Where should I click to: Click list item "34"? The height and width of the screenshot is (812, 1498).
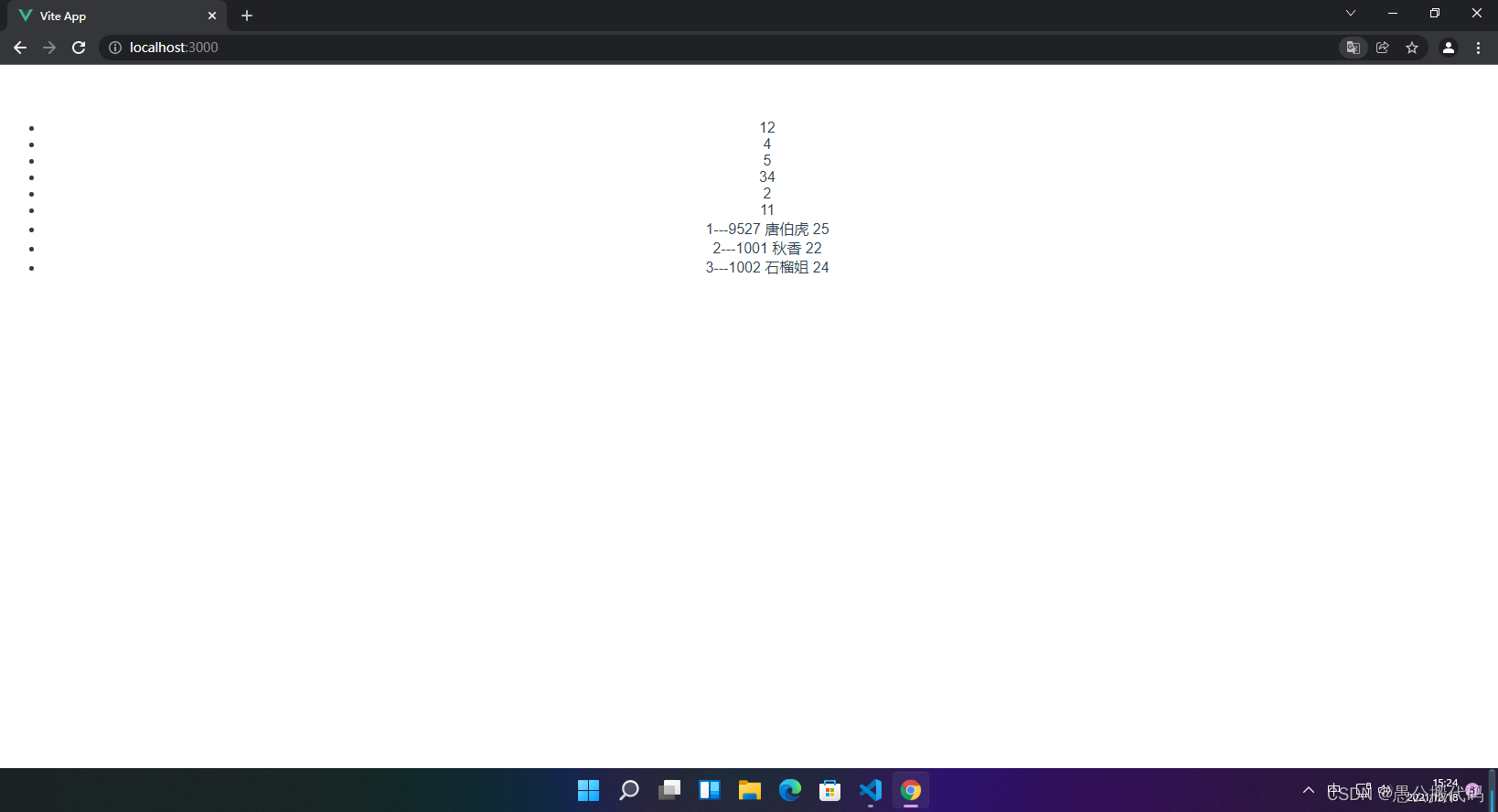[x=767, y=177]
